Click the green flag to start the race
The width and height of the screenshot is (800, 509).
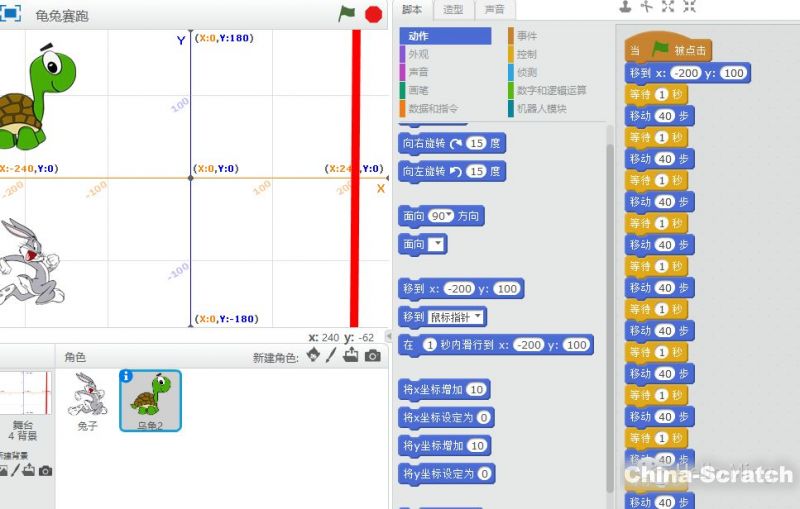click(x=347, y=14)
